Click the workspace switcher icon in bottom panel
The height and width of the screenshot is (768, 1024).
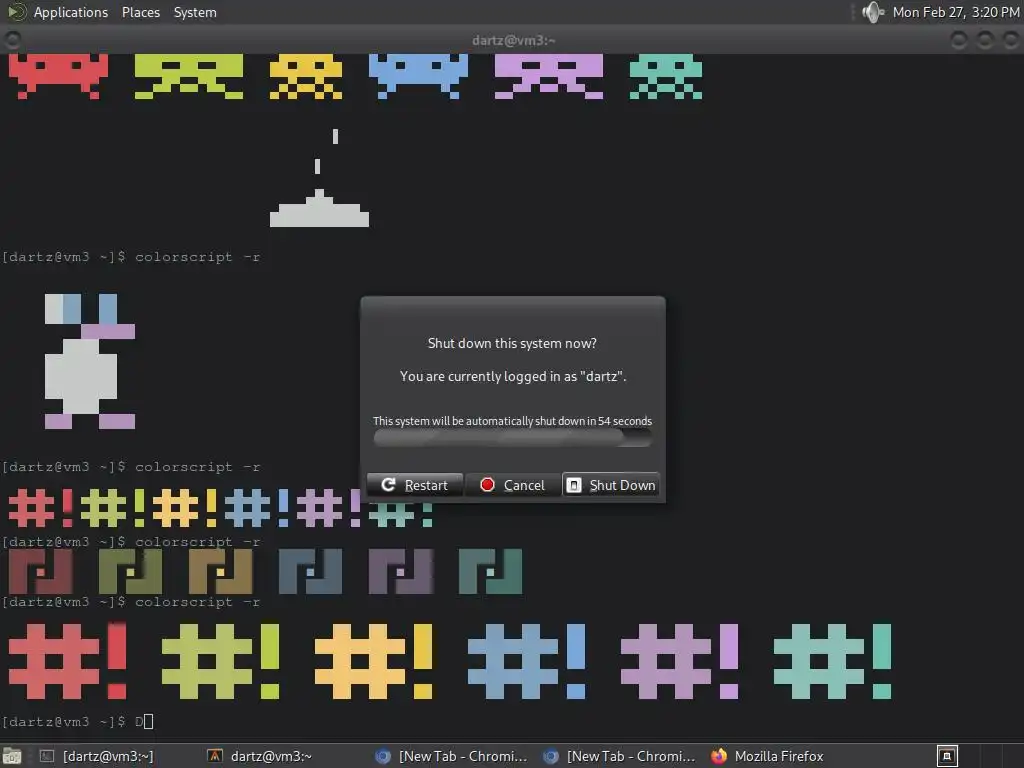(947, 756)
